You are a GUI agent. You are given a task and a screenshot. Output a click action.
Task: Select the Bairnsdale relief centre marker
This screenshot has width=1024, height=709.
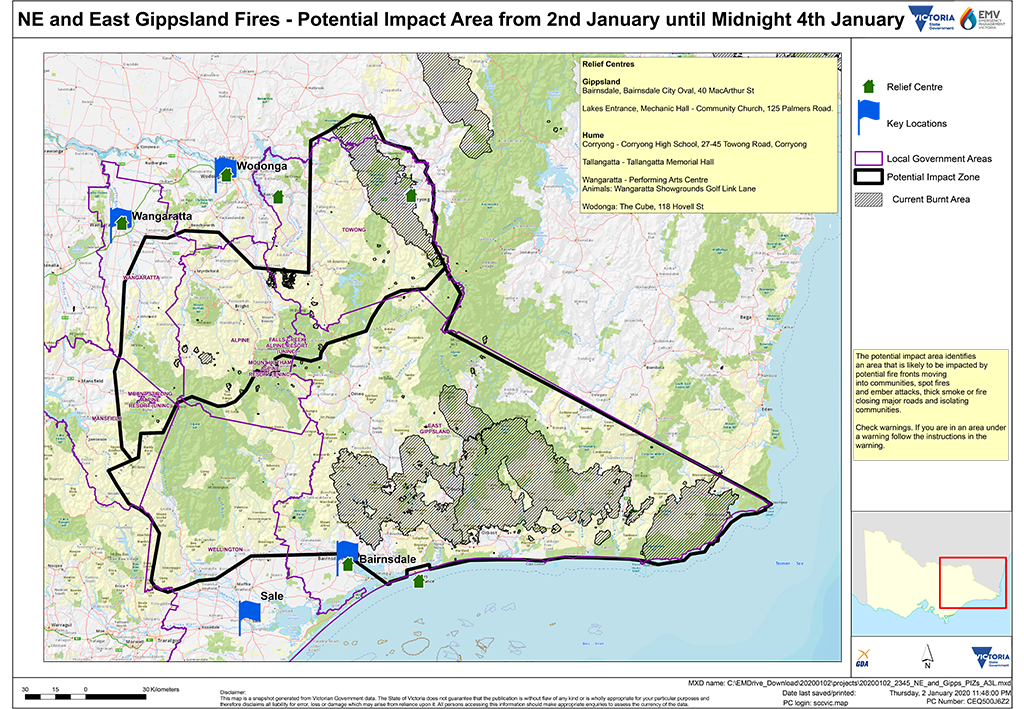coord(348,563)
